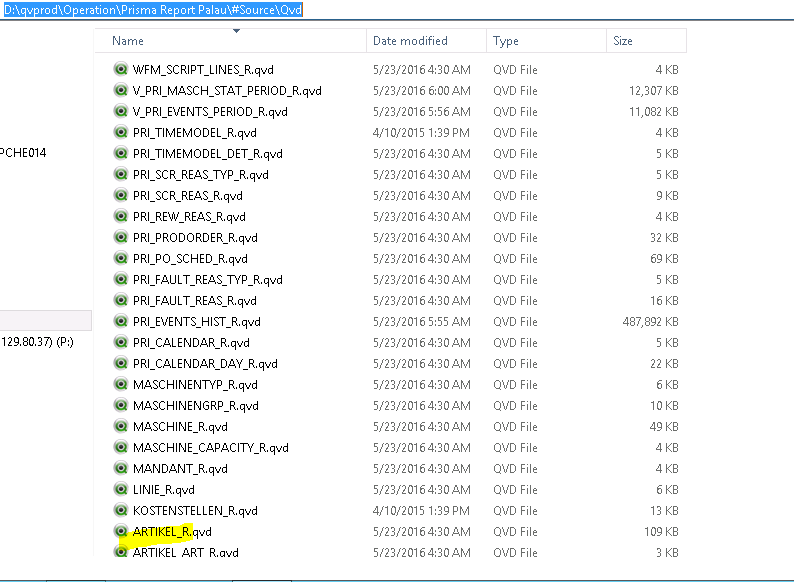Toggle sort arrow above the Name column
Image resolution: width=794 pixels, height=582 pixels.
point(236,31)
